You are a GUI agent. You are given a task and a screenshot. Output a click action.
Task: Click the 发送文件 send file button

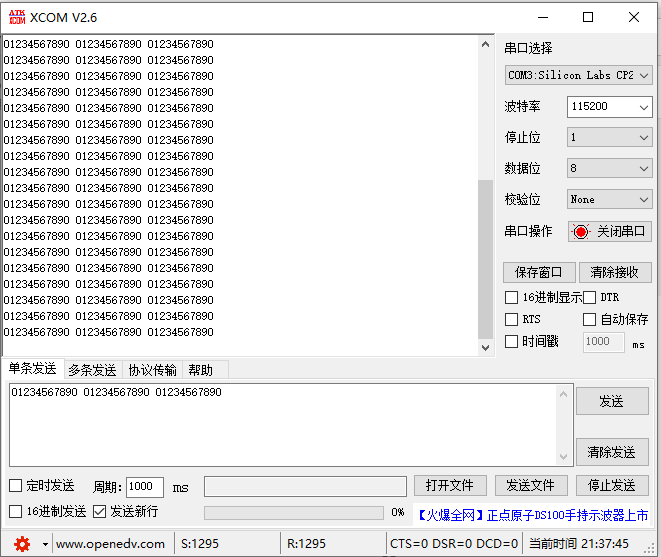coord(531,485)
